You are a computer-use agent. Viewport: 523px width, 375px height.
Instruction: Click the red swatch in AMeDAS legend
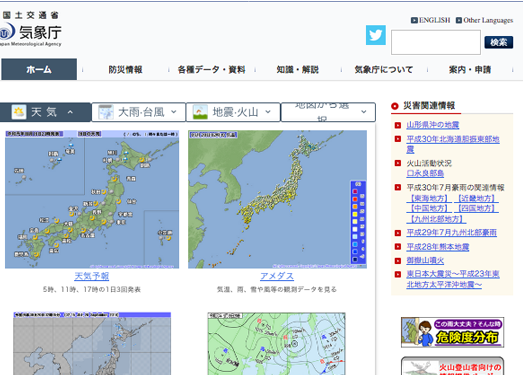pos(355,199)
